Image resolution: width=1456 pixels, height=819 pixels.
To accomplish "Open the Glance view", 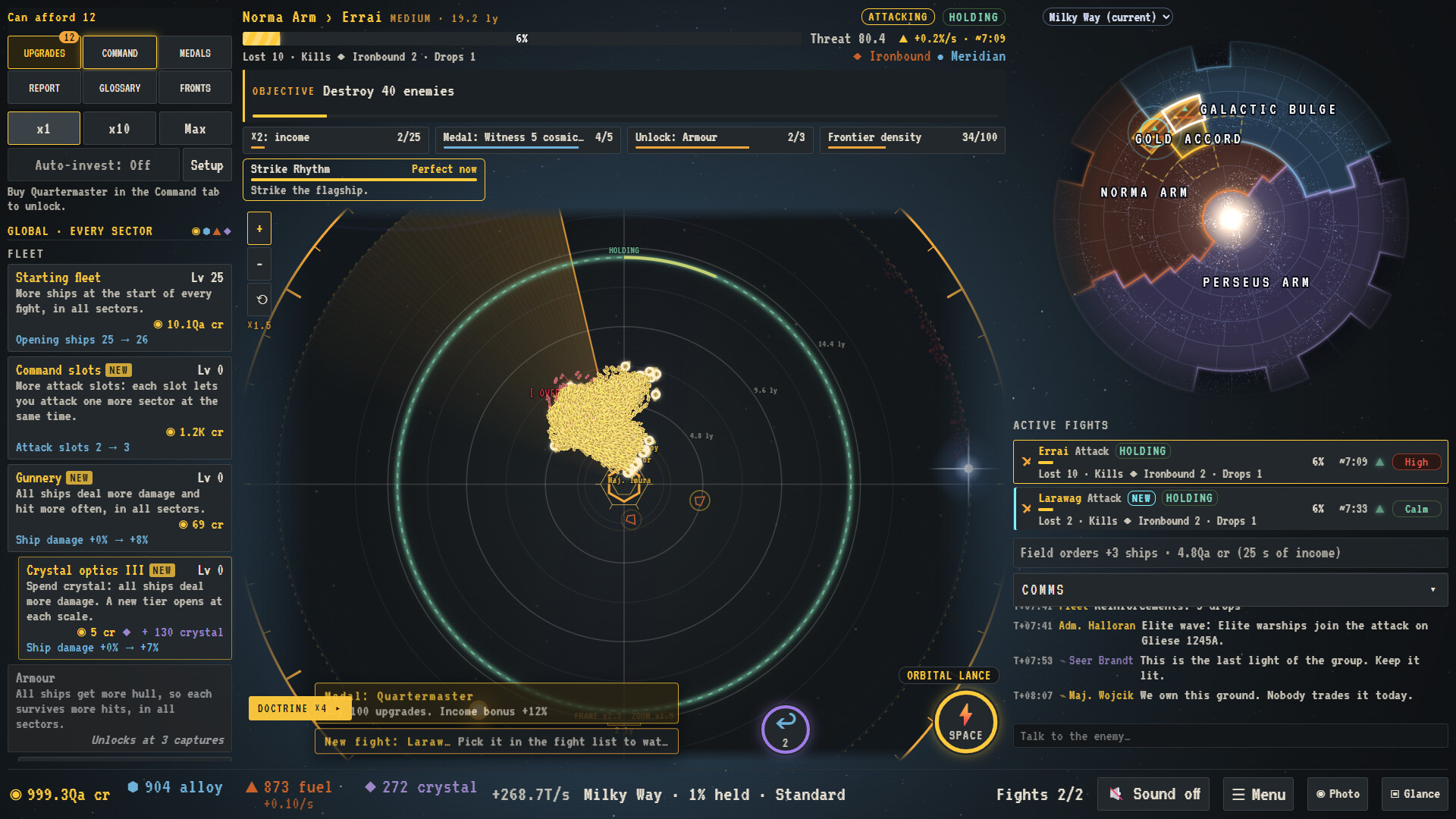I will 1415,794.
